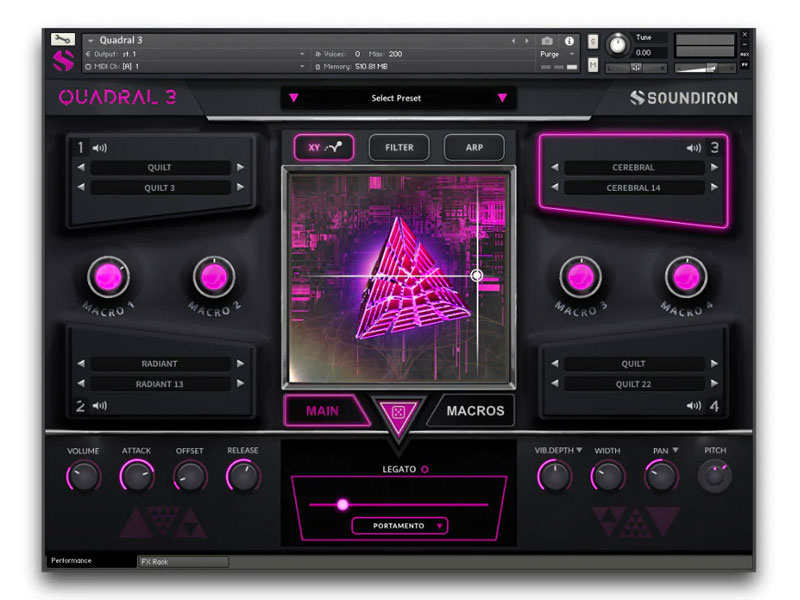This screenshot has height=600, width=800.
Task: Toggle the LEGATO switch
Action: 424,469
